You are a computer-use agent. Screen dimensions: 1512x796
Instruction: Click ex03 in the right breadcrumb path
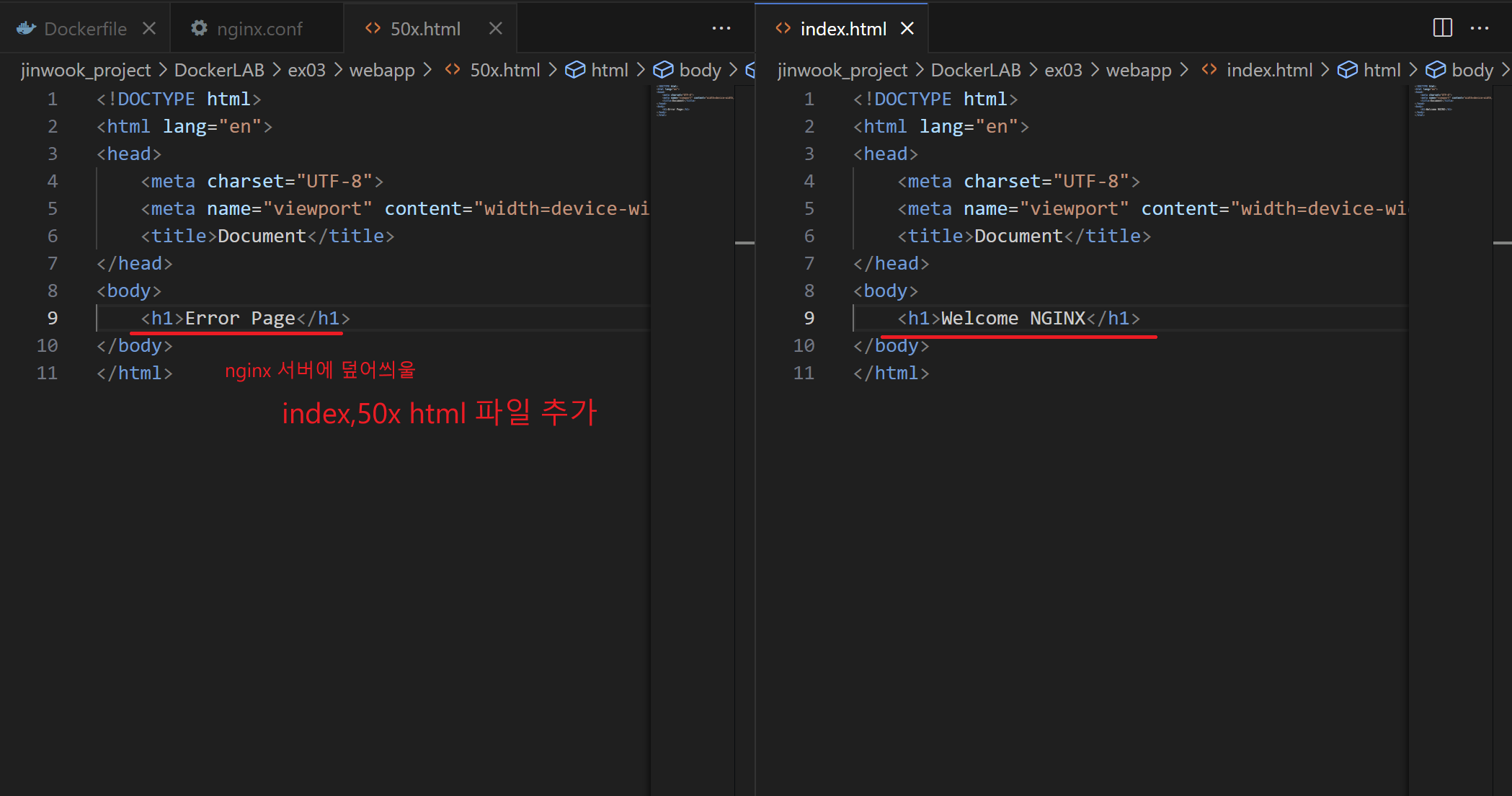tap(1063, 70)
